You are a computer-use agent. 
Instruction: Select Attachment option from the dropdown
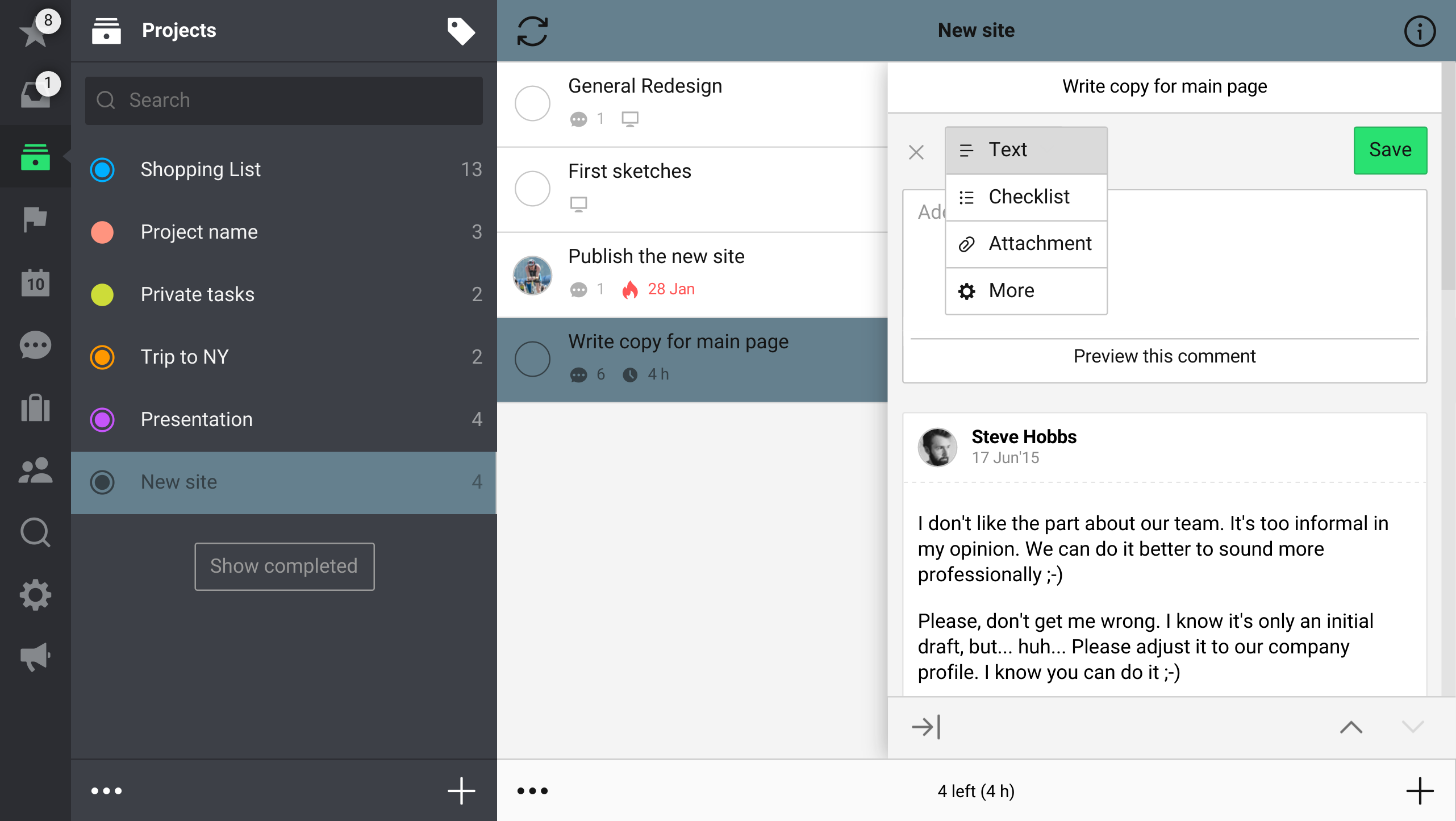pyautogui.click(x=1026, y=244)
